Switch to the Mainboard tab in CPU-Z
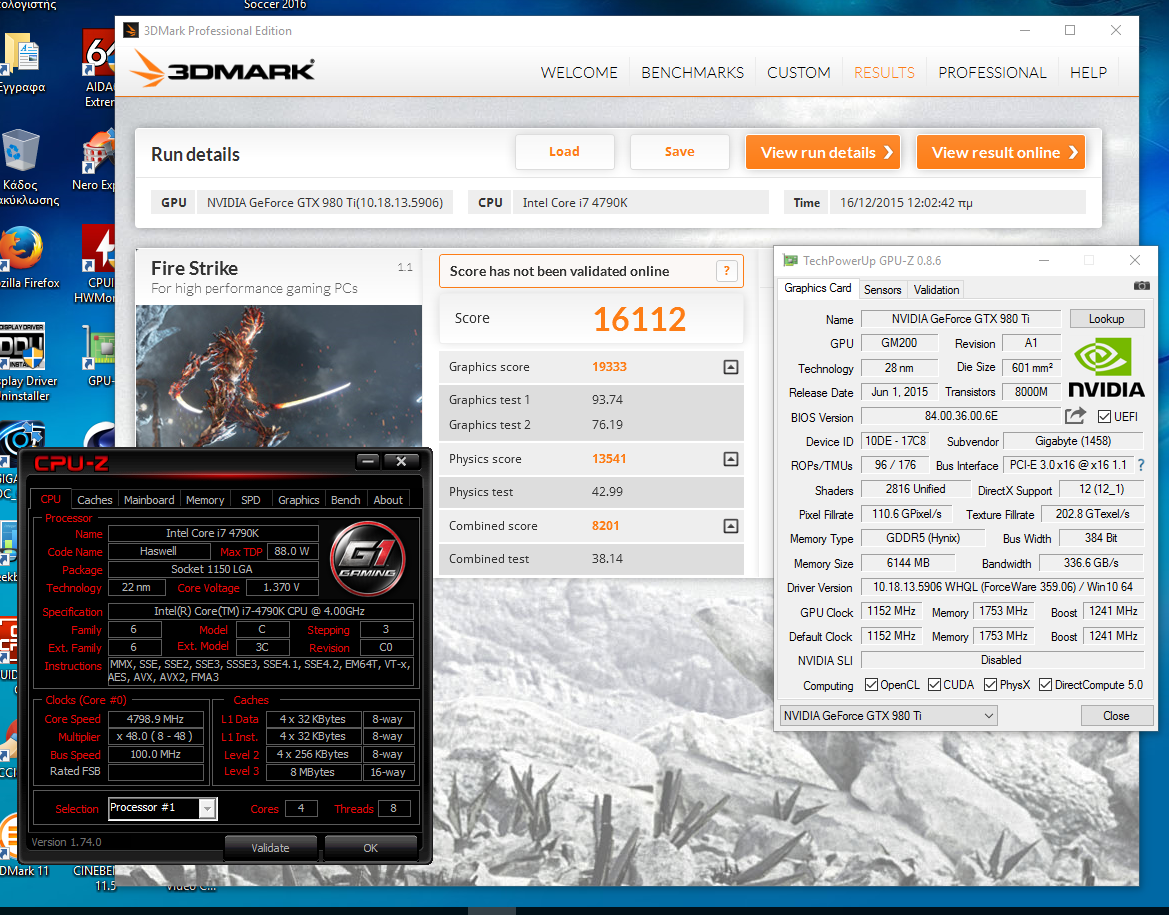 (x=149, y=500)
